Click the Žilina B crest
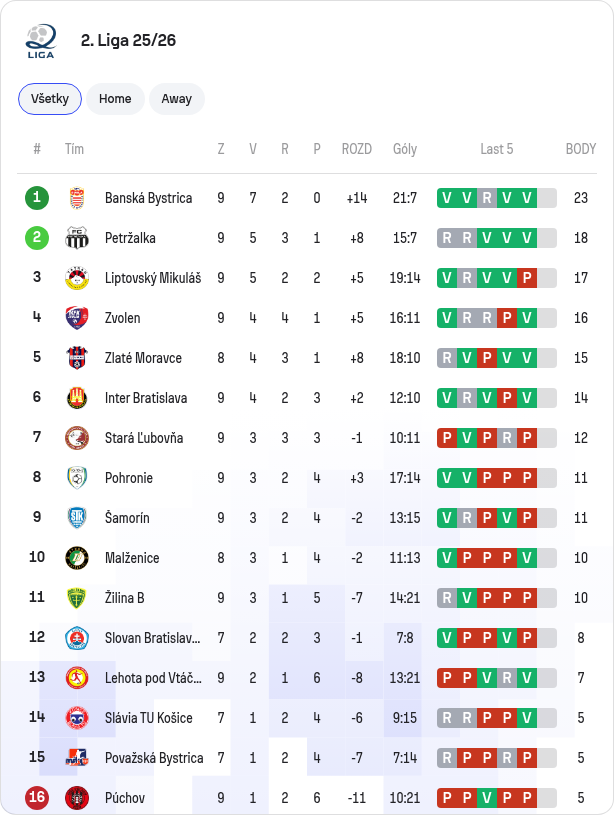 coord(77,598)
